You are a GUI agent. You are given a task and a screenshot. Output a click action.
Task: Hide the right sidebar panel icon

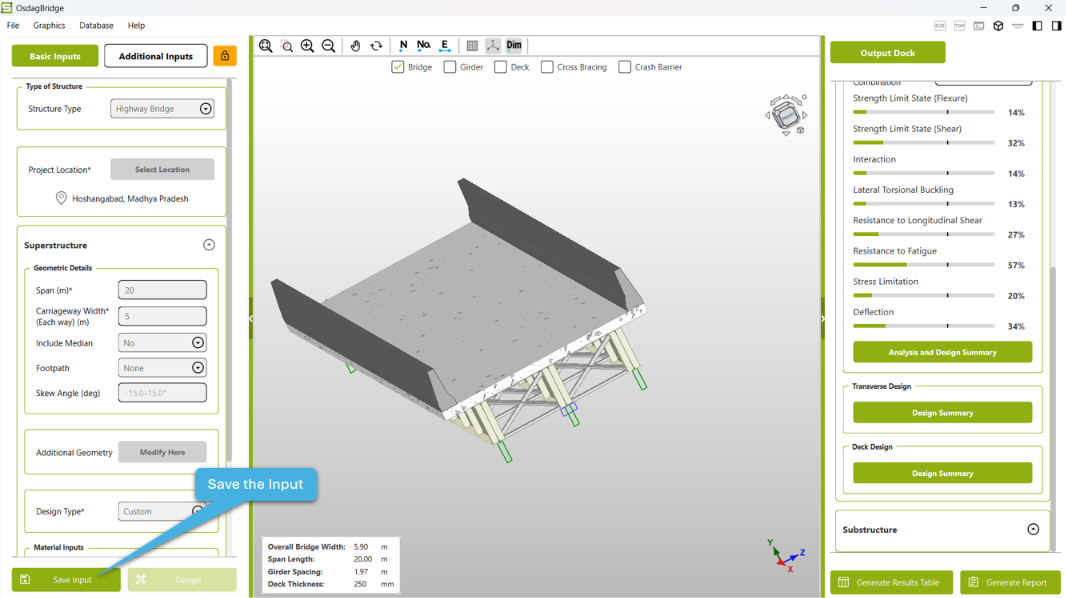click(1056, 26)
